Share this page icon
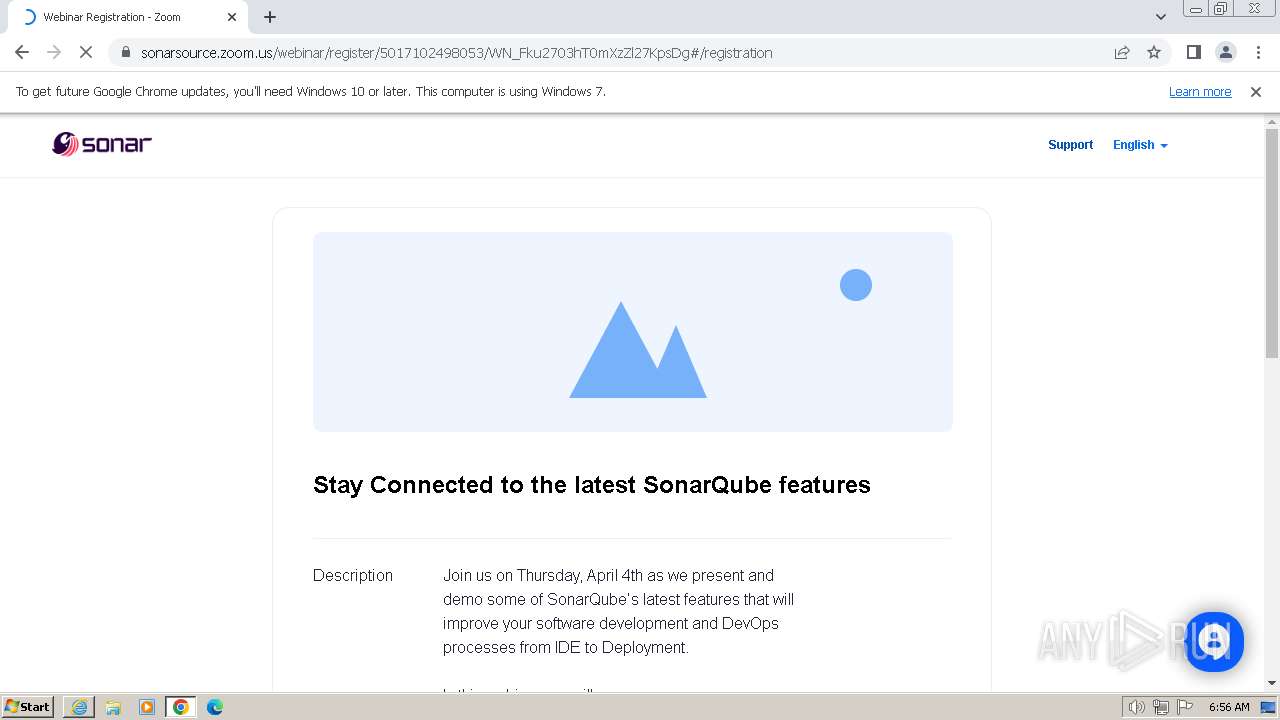 click(1122, 53)
